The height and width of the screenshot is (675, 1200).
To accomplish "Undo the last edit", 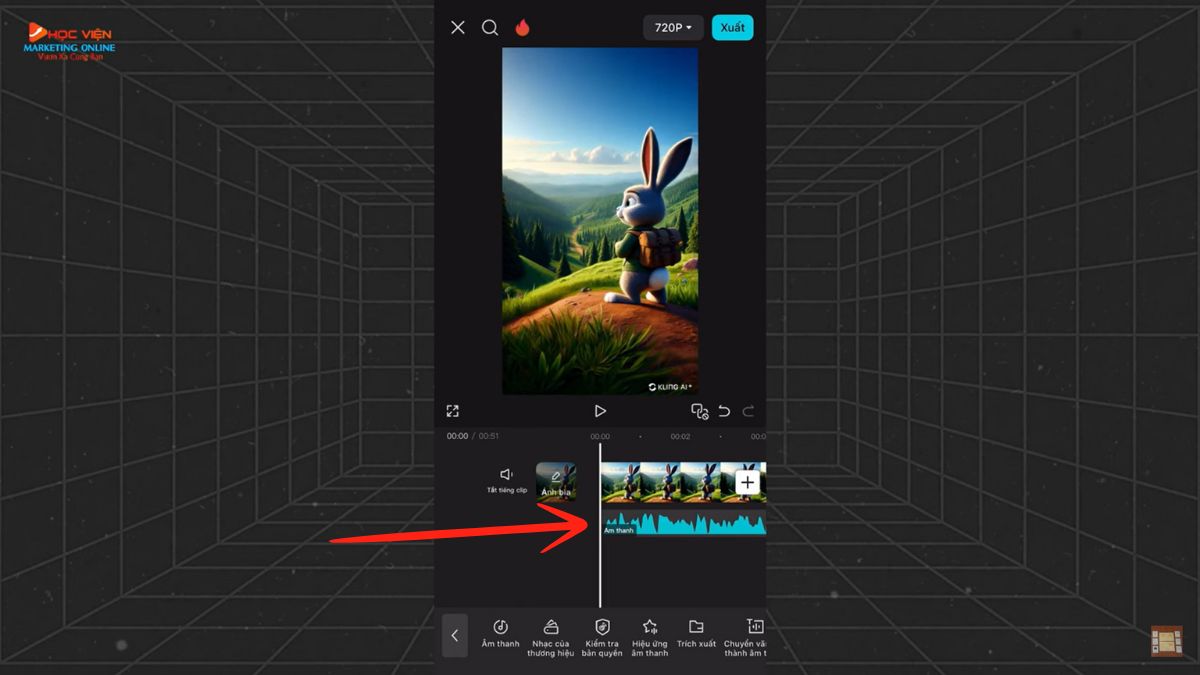I will pos(724,411).
